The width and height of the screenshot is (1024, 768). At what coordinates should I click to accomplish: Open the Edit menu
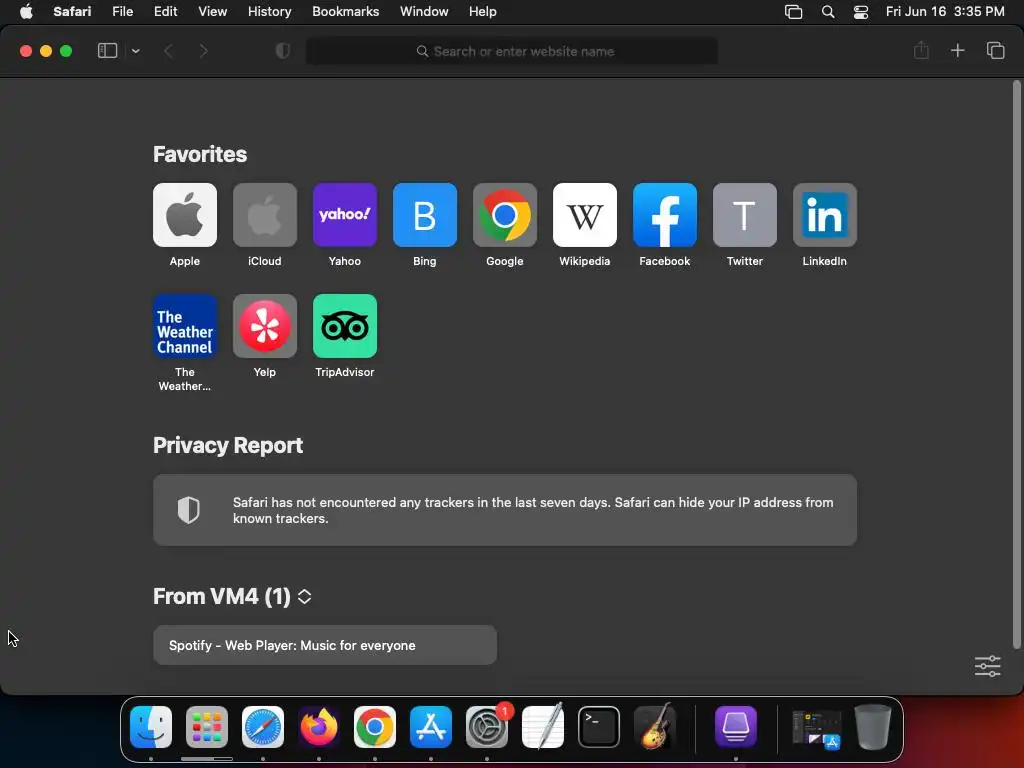pyautogui.click(x=165, y=12)
